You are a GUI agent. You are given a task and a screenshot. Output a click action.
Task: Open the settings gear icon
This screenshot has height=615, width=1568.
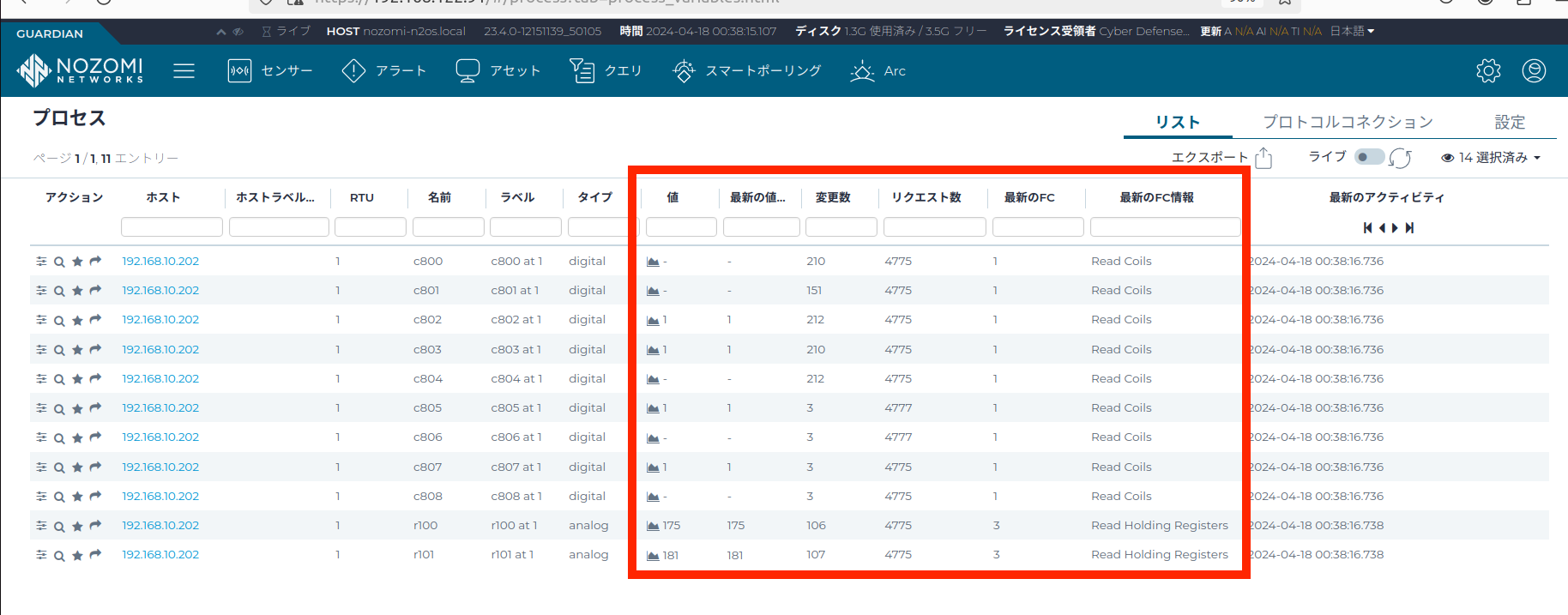(1488, 70)
